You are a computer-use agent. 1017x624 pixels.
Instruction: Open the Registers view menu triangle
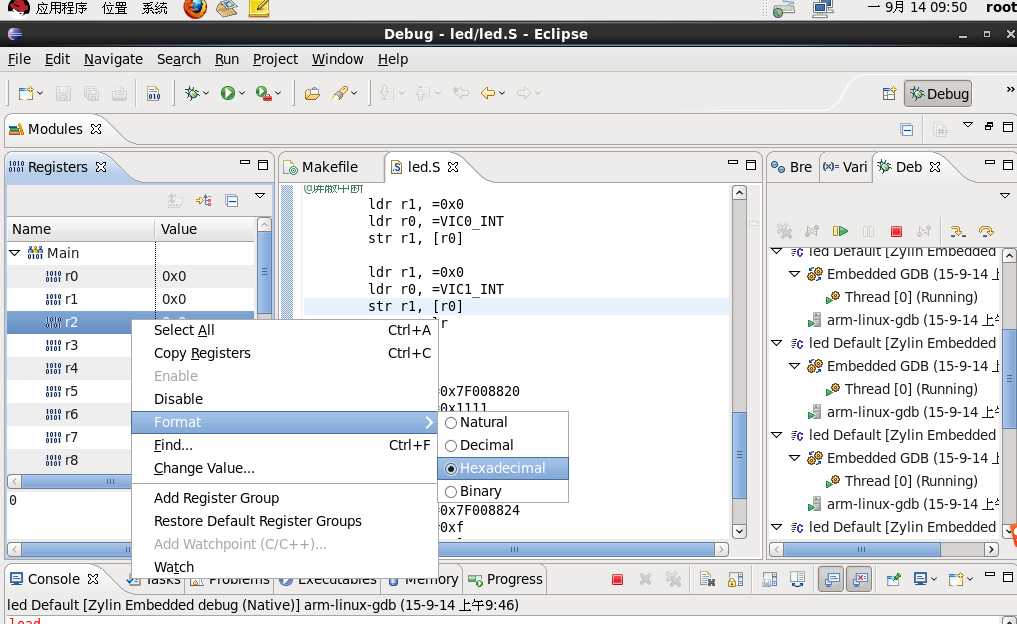(x=260, y=195)
